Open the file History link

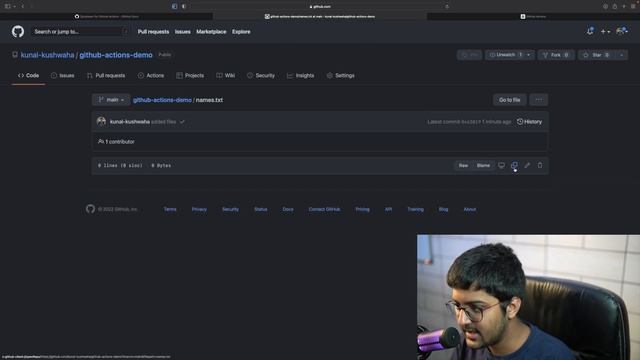tap(529, 122)
